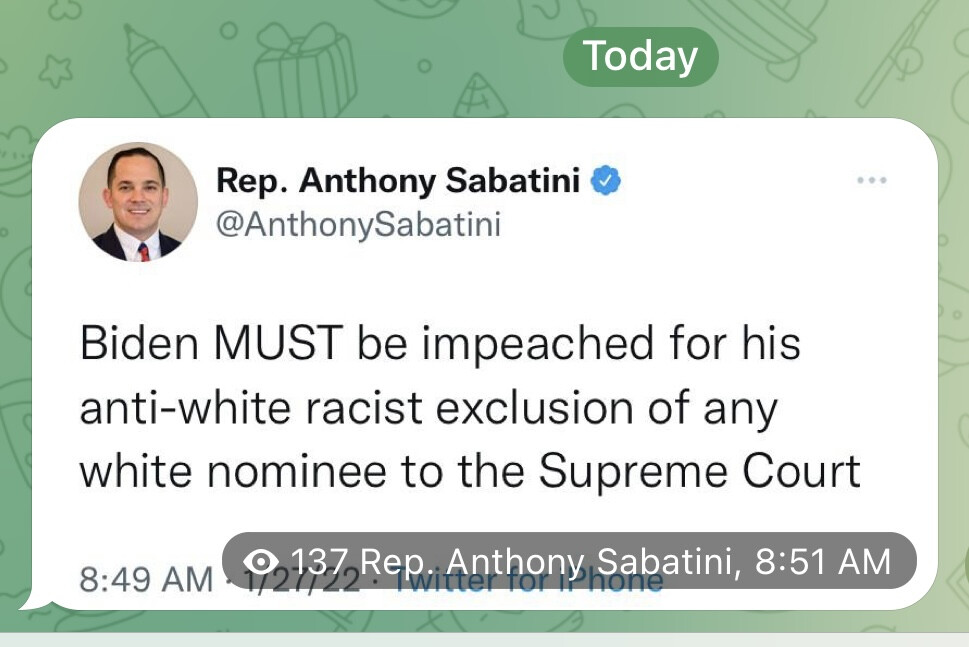This screenshot has height=647, width=969.
Task: Click the word MUST in the tweet
Action: pyautogui.click(x=278, y=343)
